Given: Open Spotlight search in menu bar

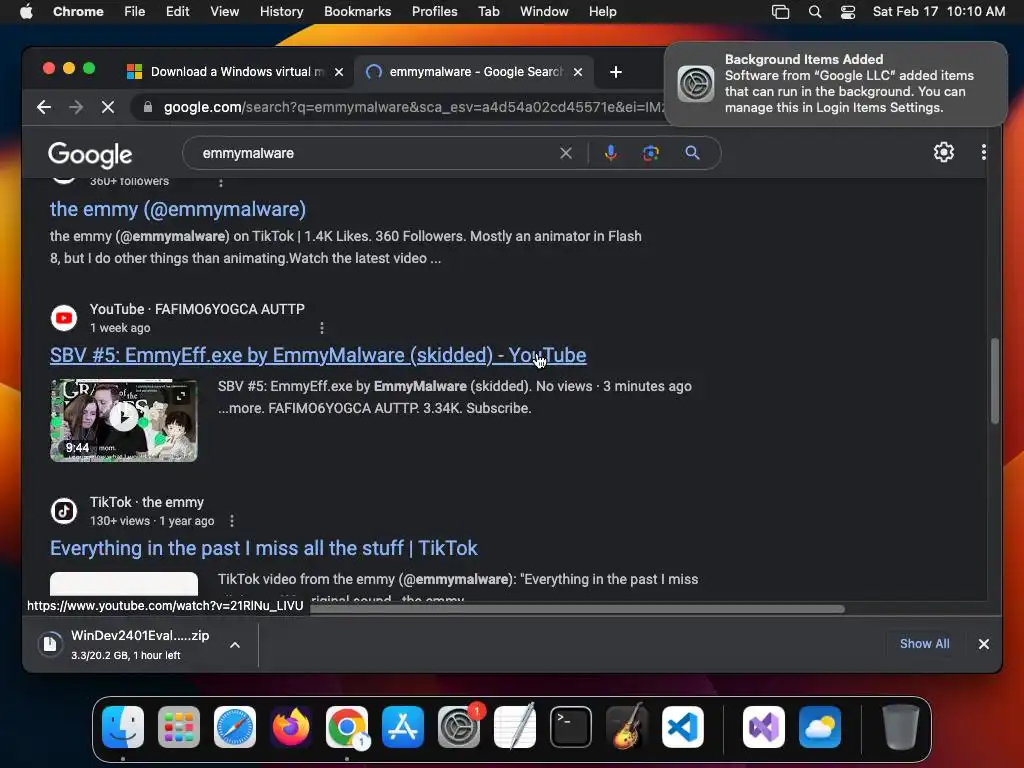Looking at the screenshot, I should coord(814,12).
